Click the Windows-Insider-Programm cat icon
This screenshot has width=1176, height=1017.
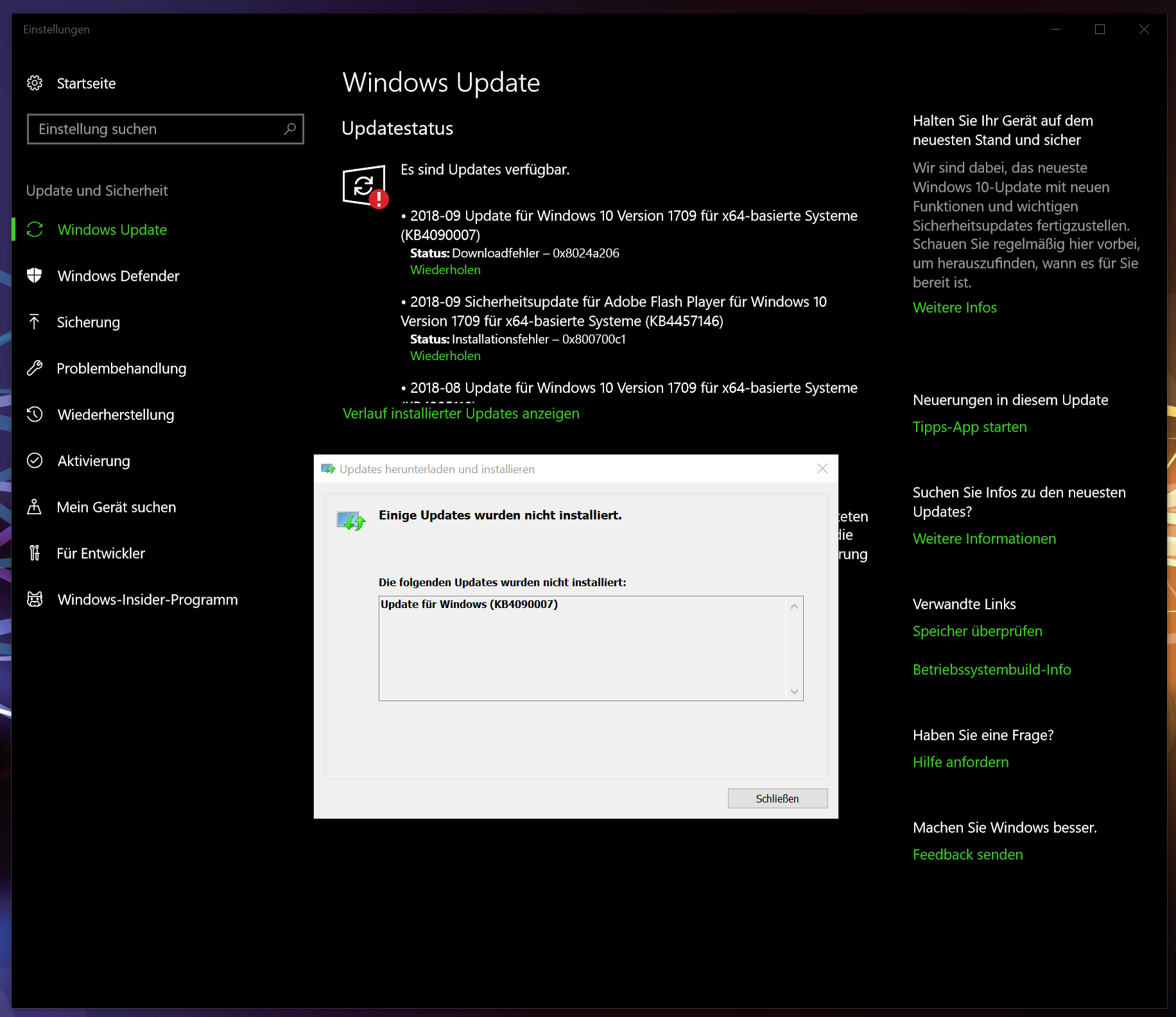coord(35,600)
